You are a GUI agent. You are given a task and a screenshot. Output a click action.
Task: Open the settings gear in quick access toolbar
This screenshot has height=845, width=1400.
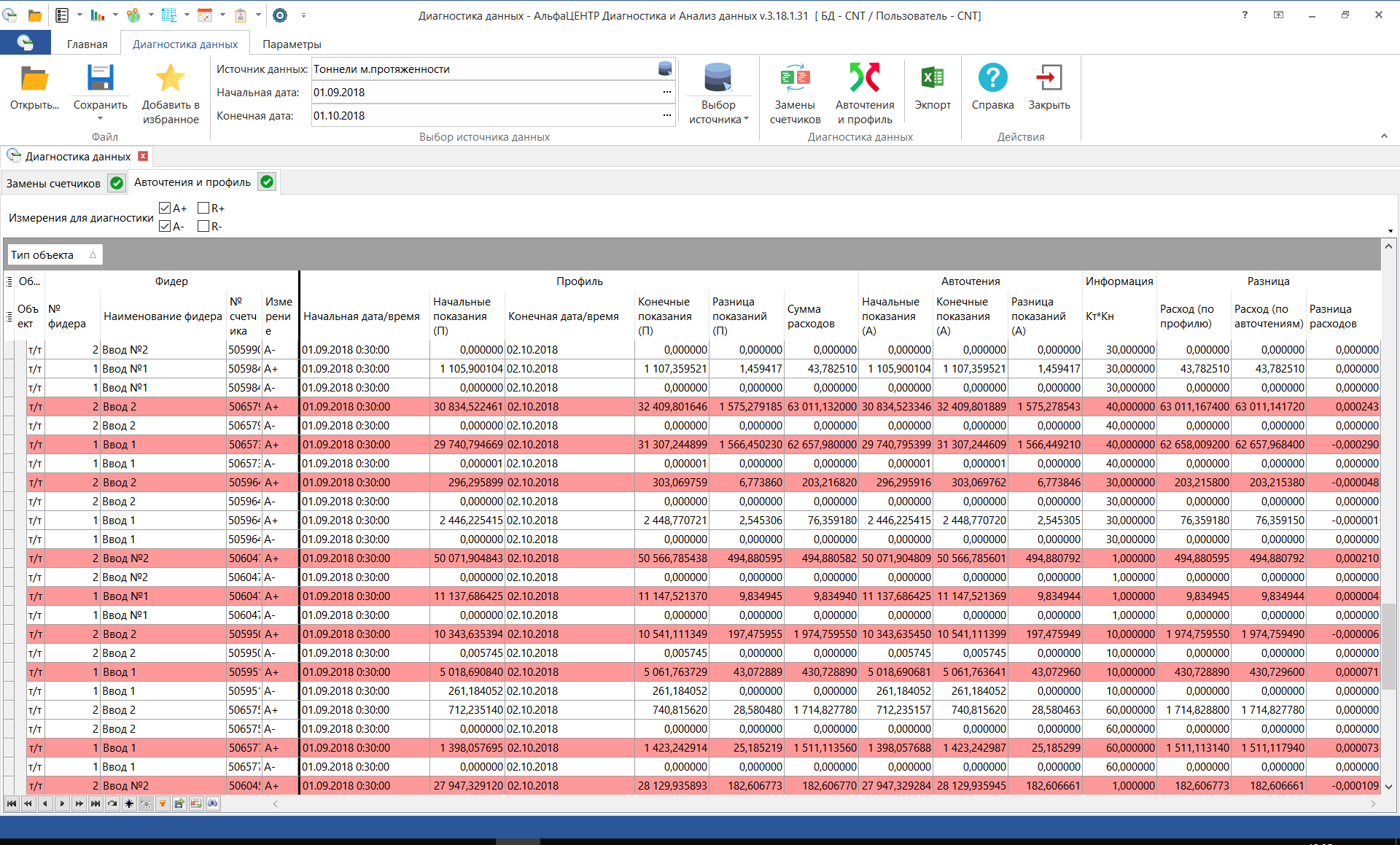coord(281,15)
